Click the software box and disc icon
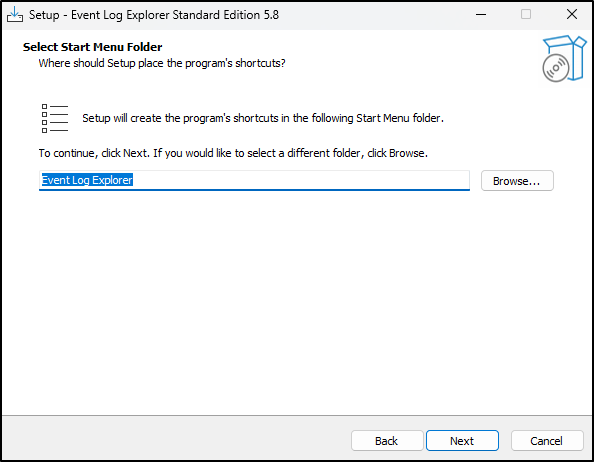Image resolution: width=594 pixels, height=462 pixels. [564, 58]
